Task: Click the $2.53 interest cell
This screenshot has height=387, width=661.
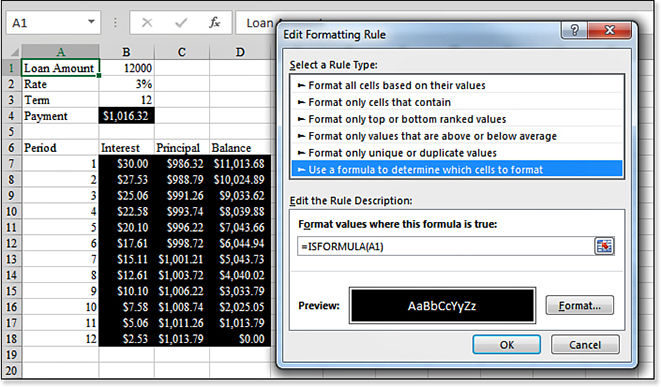Action: pyautogui.click(x=126, y=339)
